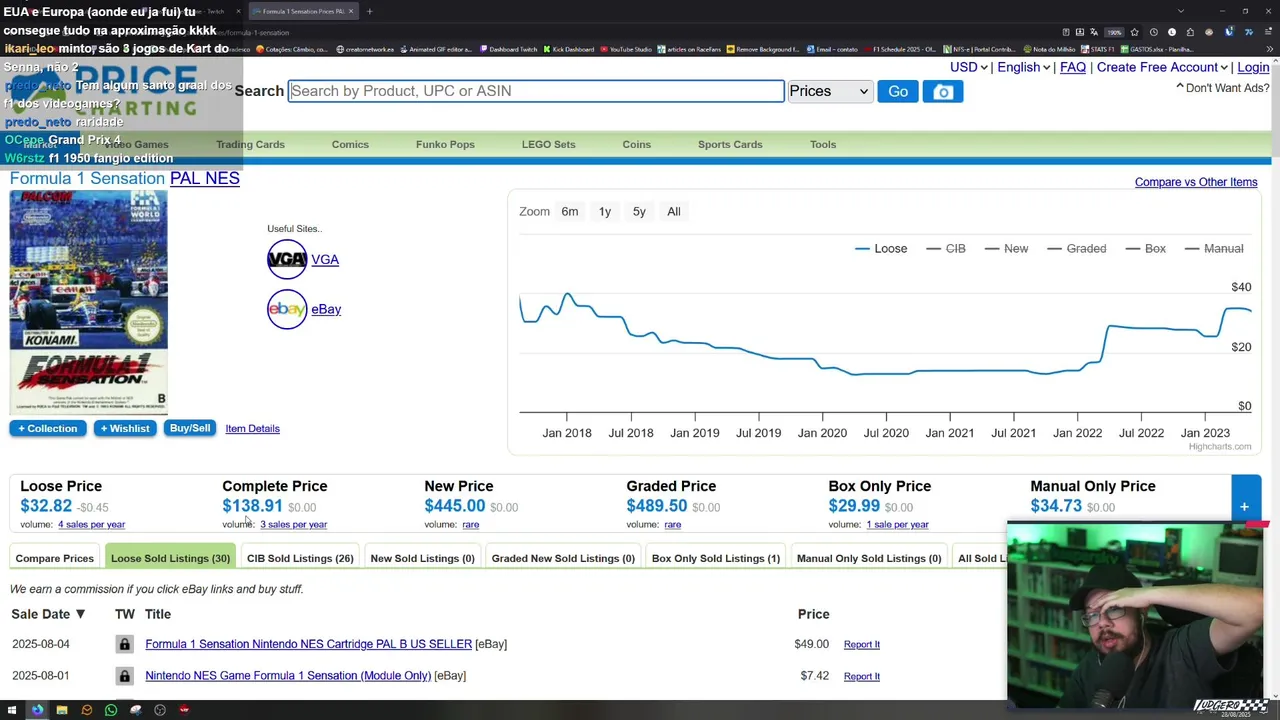Image resolution: width=1280 pixels, height=720 pixels.
Task: Toggle the New series in chart legend
Action: click(1006, 248)
